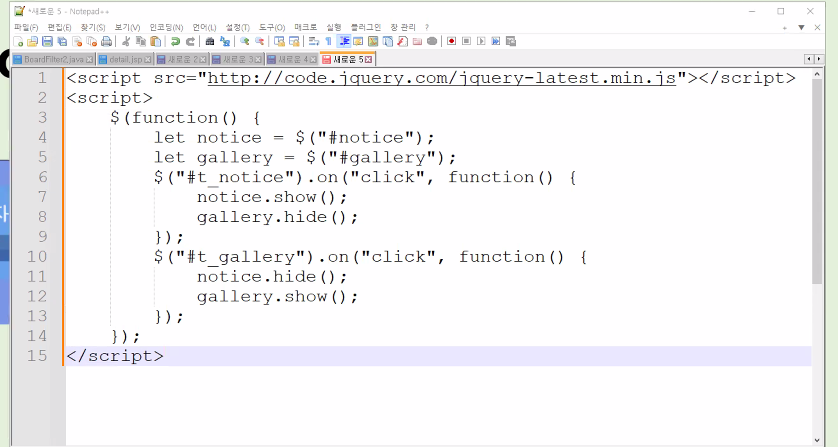Open the Function List toolbar icon
The height and width of the screenshot is (447, 838).
(402, 41)
